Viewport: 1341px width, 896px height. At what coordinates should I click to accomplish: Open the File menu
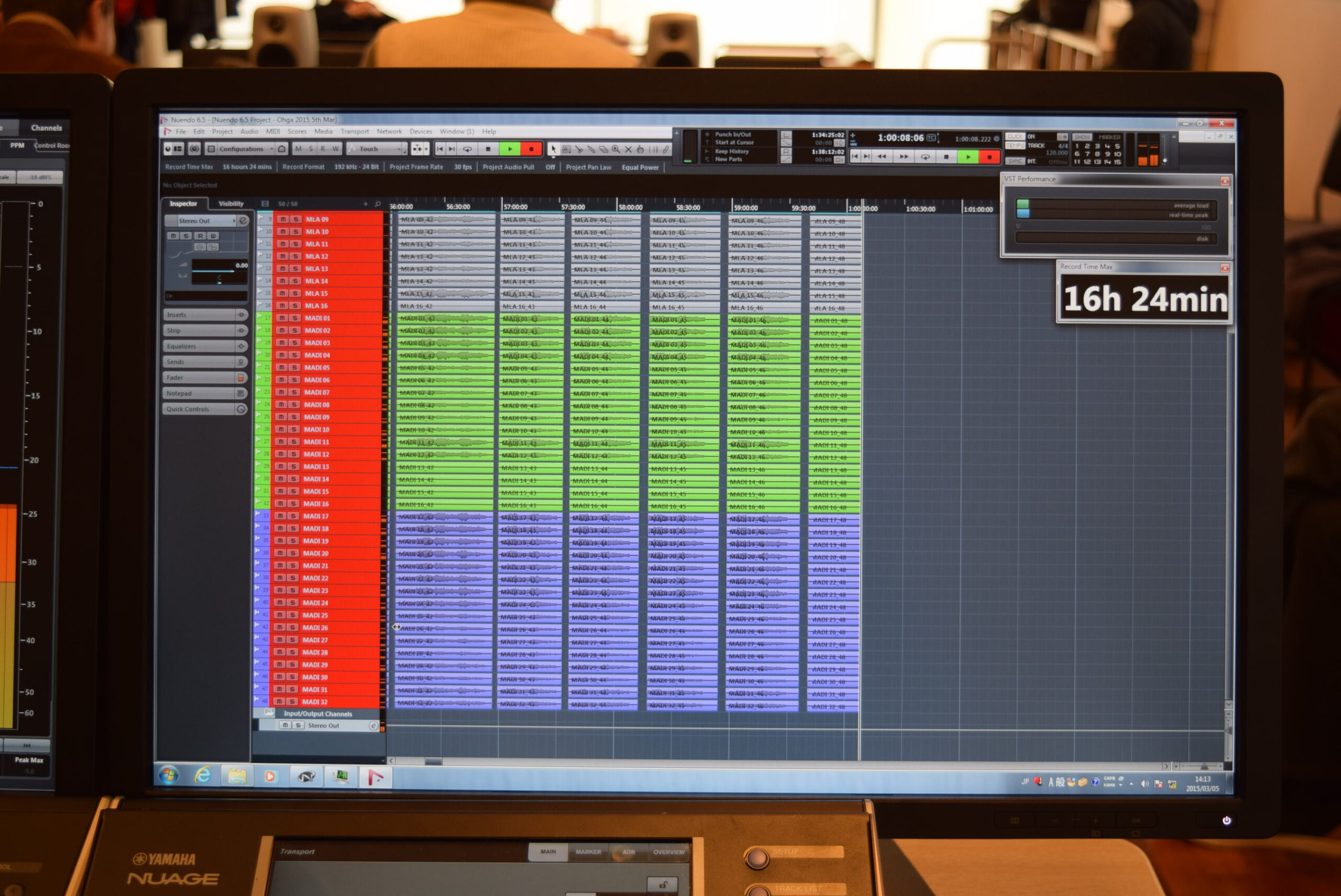point(181,131)
